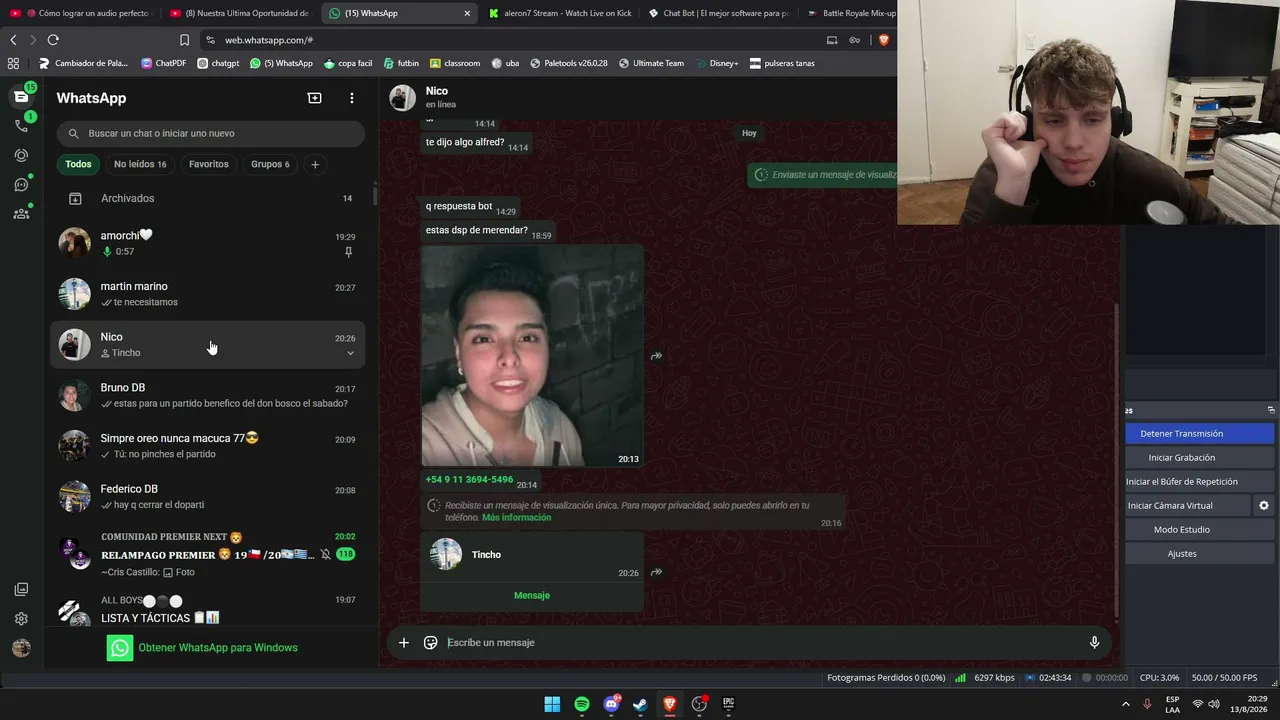Open Simpre oreo nunca macuca group chat

[208, 446]
